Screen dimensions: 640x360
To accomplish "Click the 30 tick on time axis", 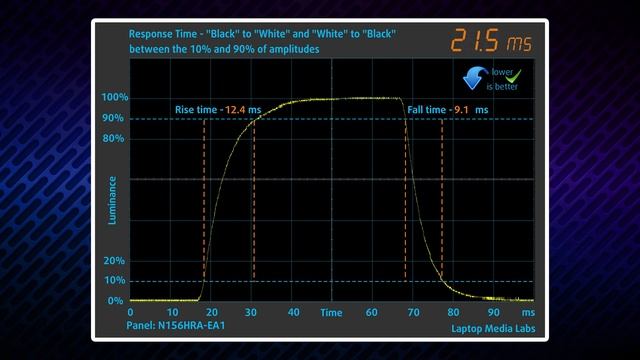I will pyautogui.click(x=251, y=313).
